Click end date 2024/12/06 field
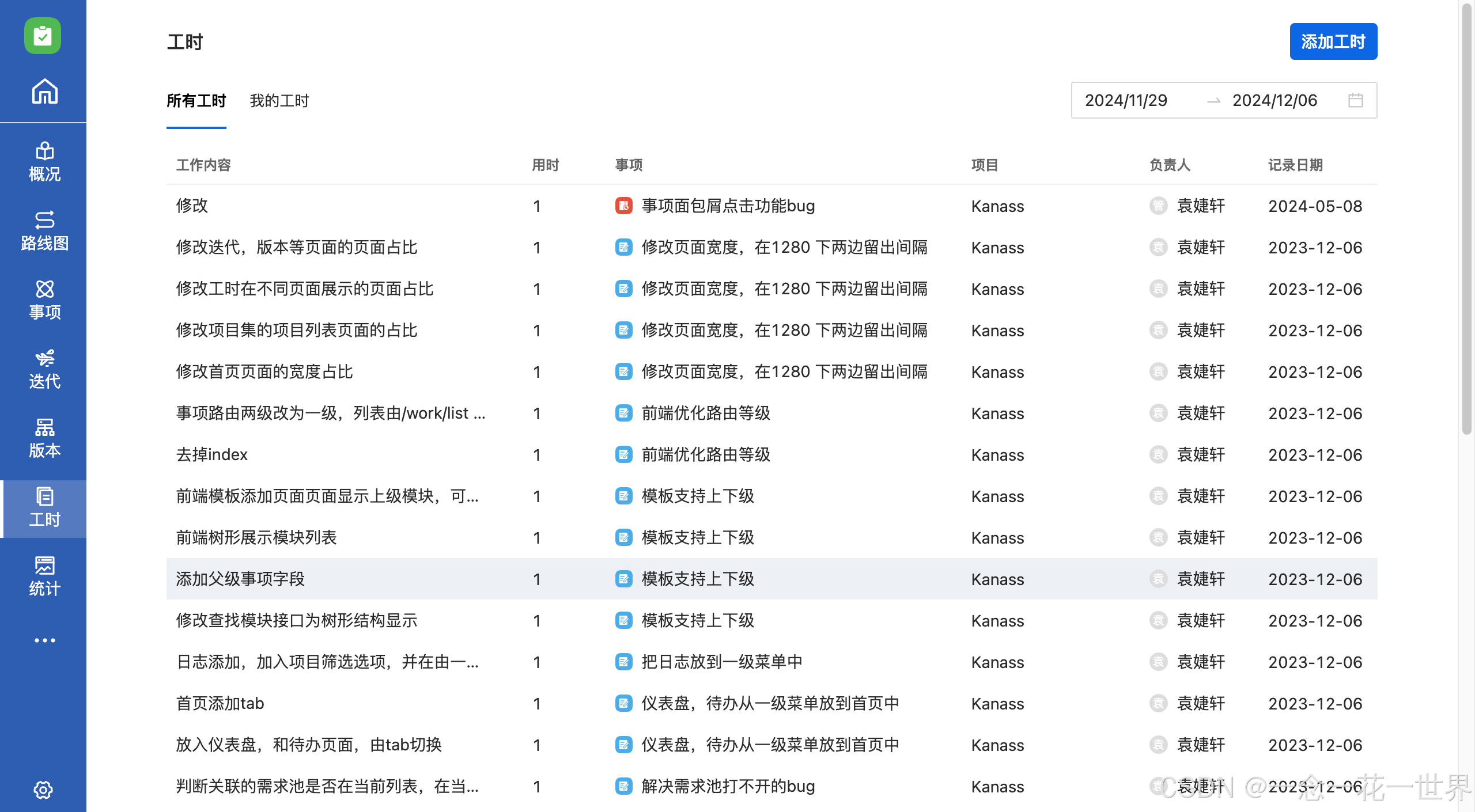 [x=1274, y=100]
